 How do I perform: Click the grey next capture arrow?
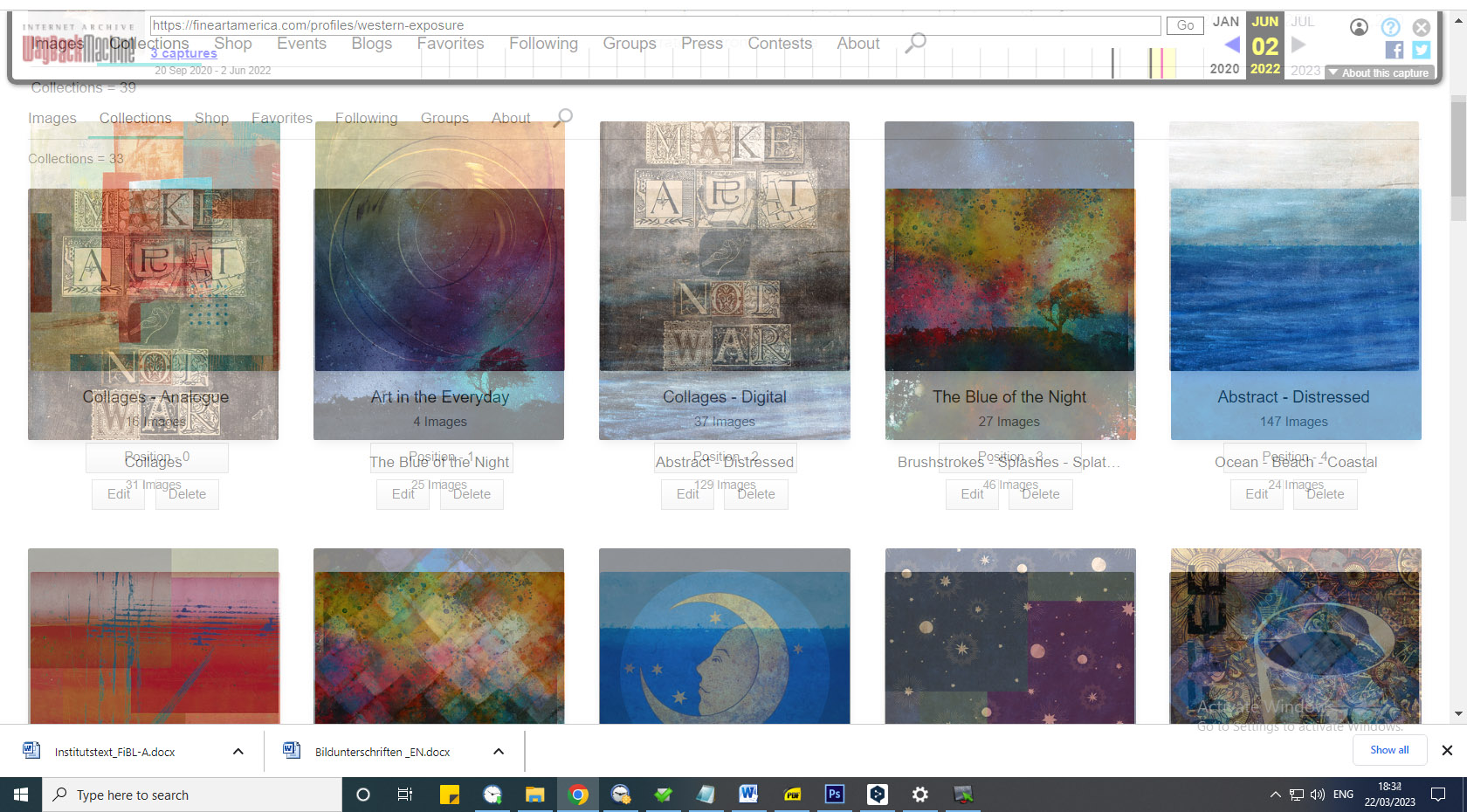click(x=1298, y=45)
